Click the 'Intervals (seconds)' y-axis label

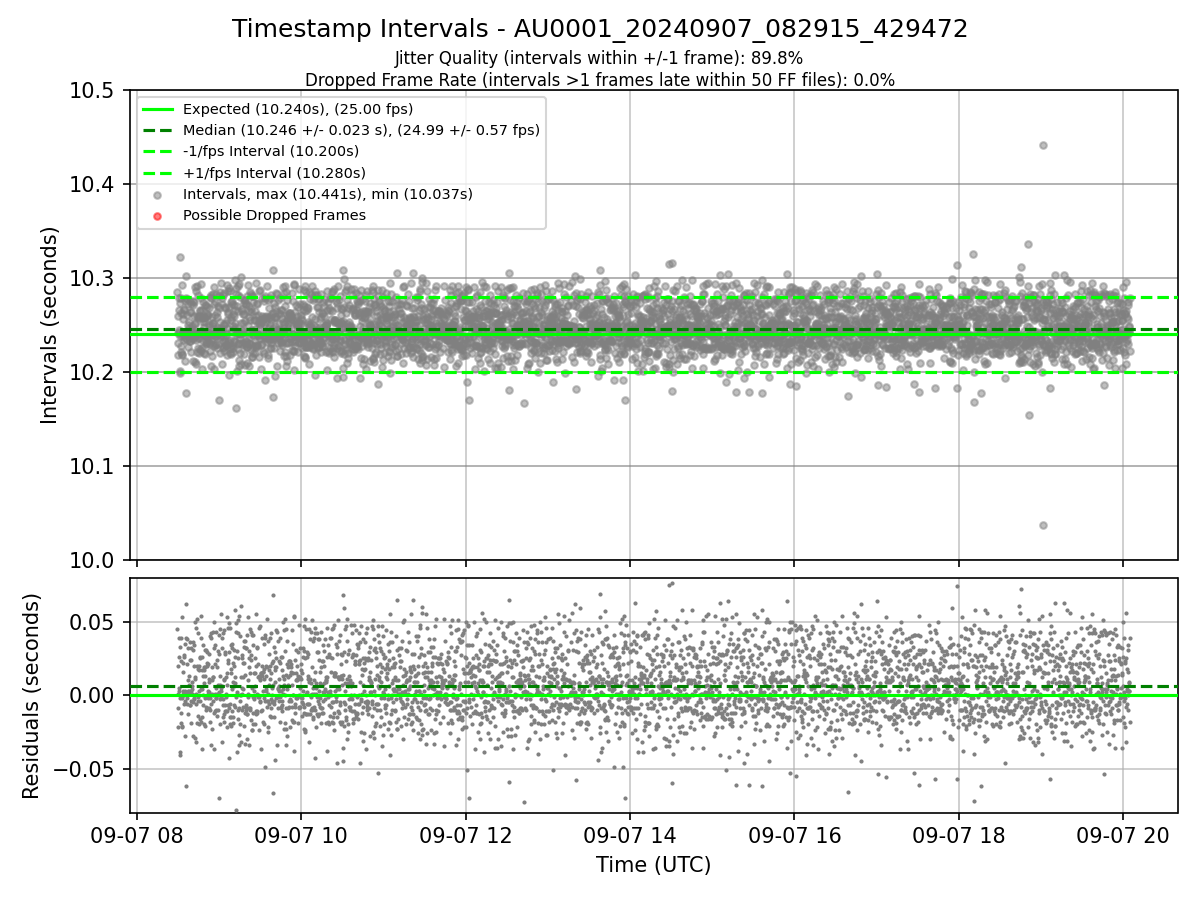(50, 325)
